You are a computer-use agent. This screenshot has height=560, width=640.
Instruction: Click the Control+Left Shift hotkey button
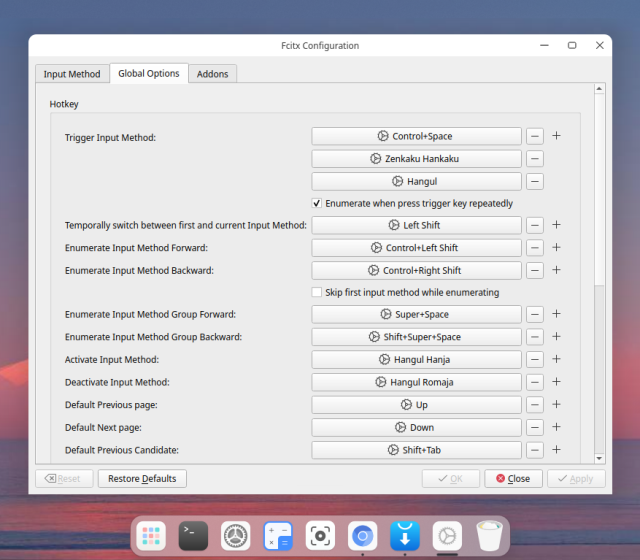coord(416,248)
